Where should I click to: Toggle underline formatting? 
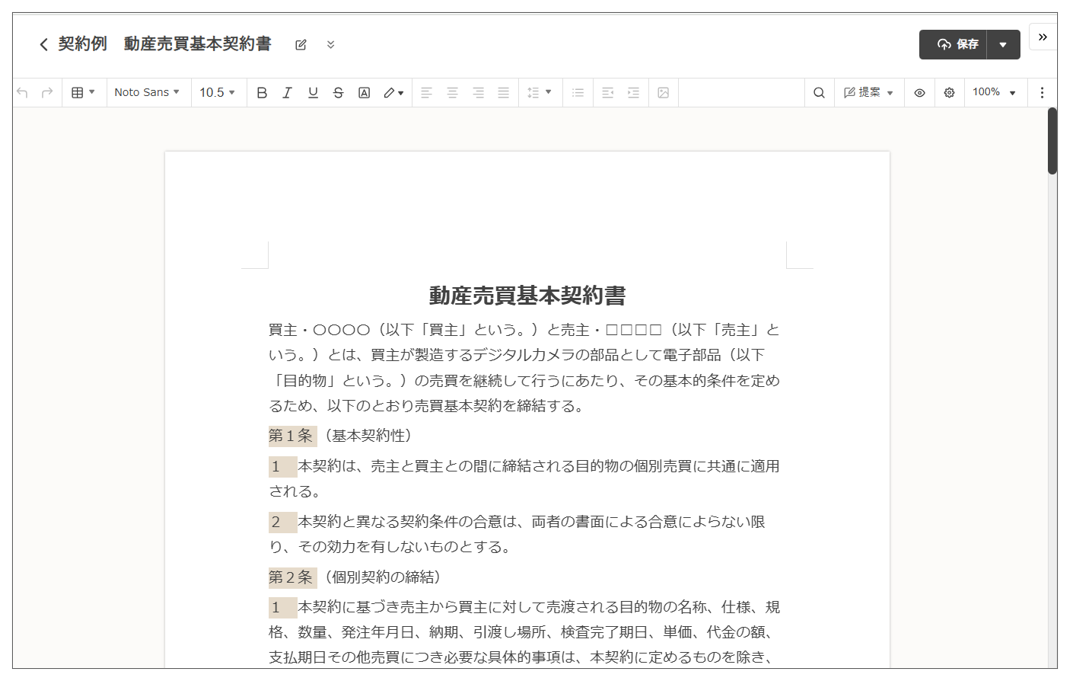coord(313,93)
